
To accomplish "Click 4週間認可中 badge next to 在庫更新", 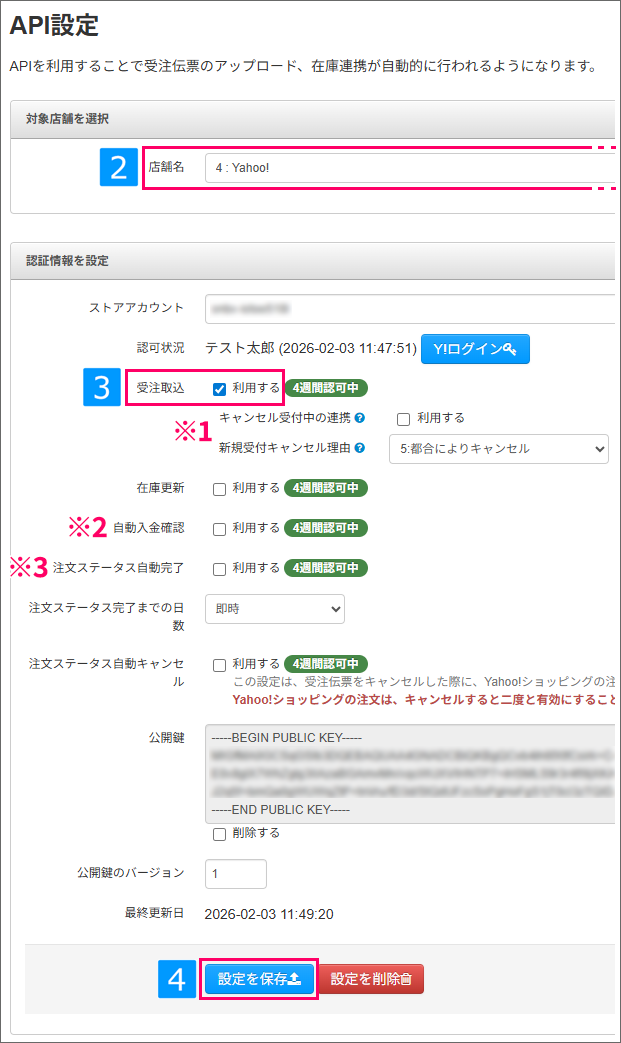I will pyautogui.click(x=326, y=488).
